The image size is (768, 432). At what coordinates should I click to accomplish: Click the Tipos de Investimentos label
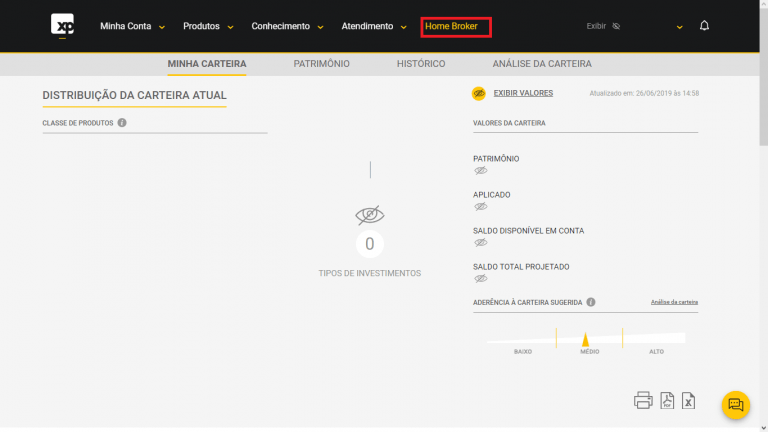tap(370, 273)
